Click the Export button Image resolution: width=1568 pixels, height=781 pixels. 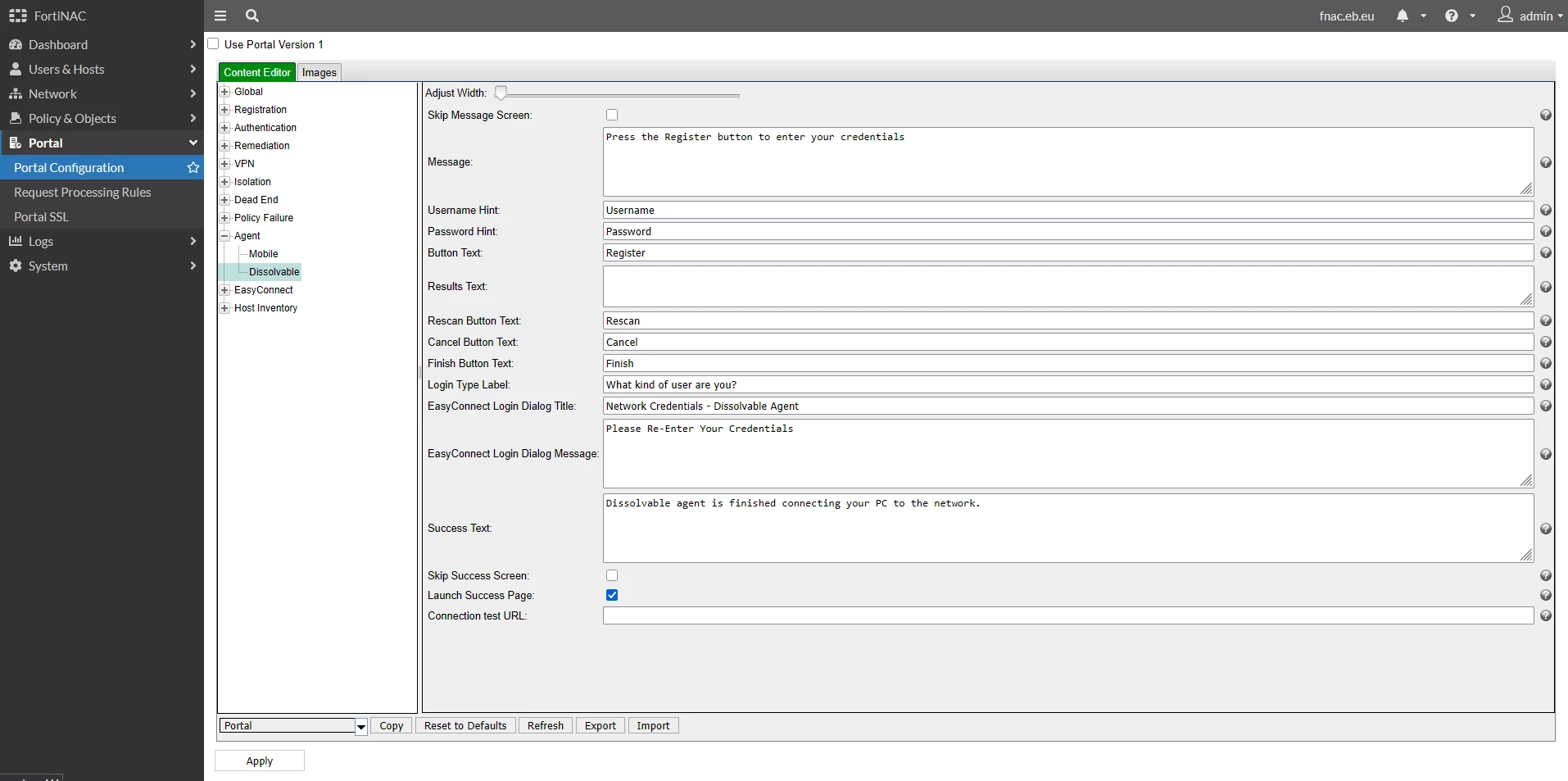pyautogui.click(x=600, y=726)
